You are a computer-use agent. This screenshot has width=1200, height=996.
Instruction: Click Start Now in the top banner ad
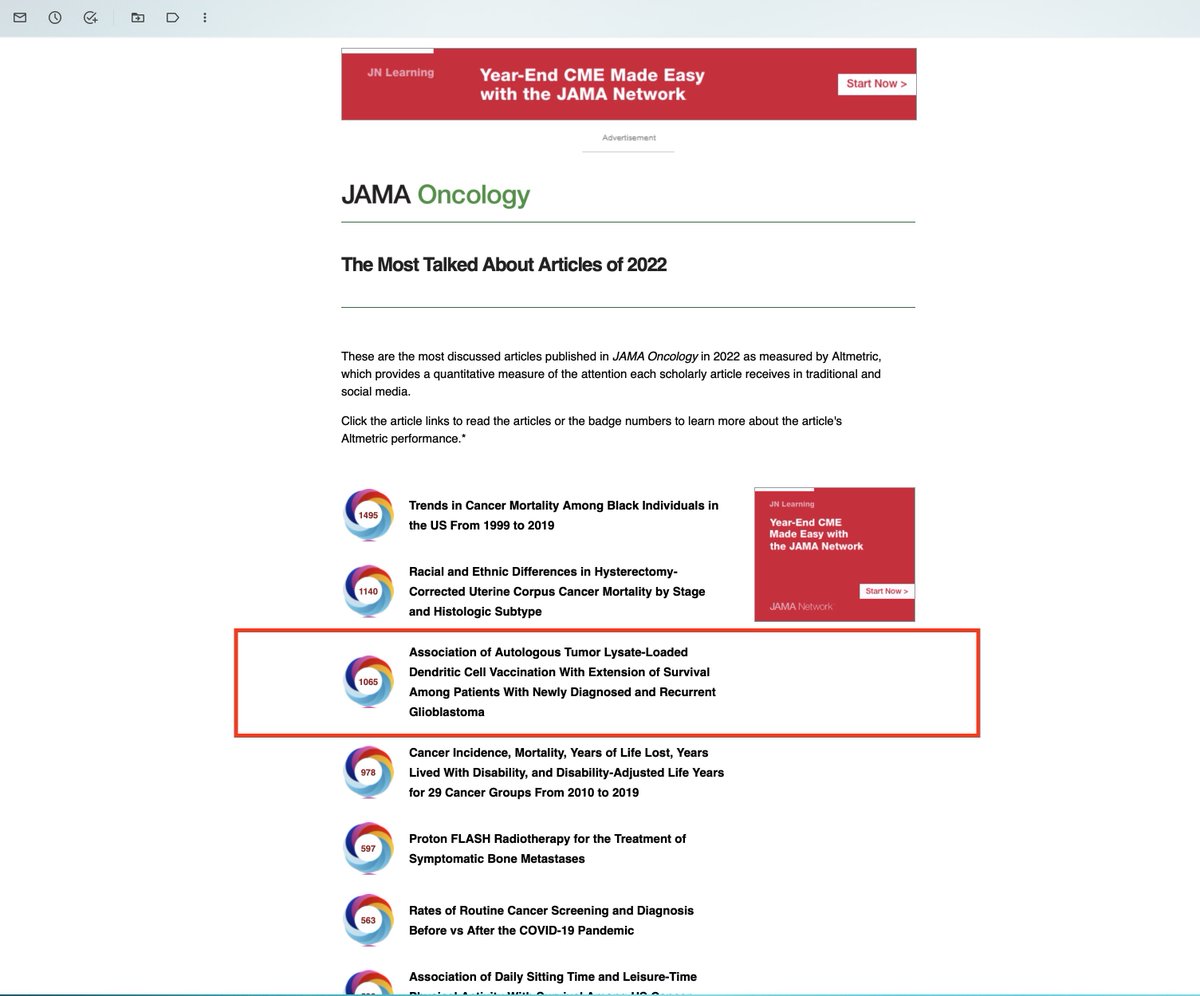pos(876,84)
